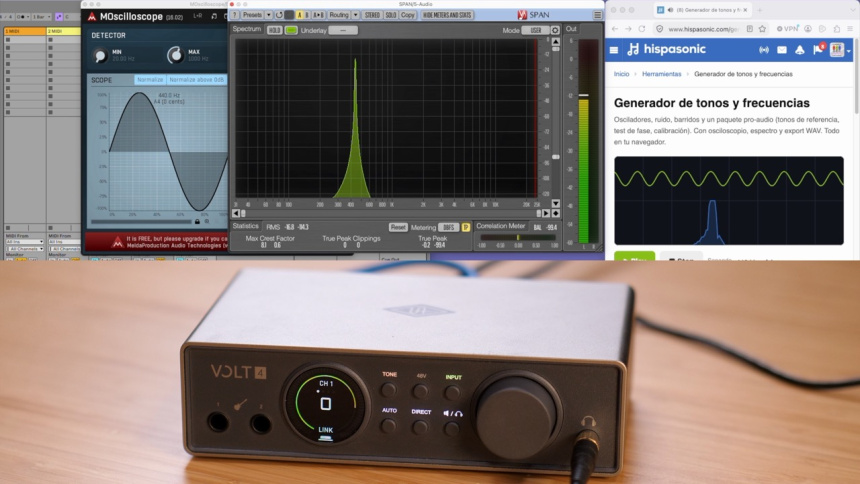This screenshot has width=860, height=484.
Task: Close the Generador de tonos browser tab
Action: [x=745, y=10]
